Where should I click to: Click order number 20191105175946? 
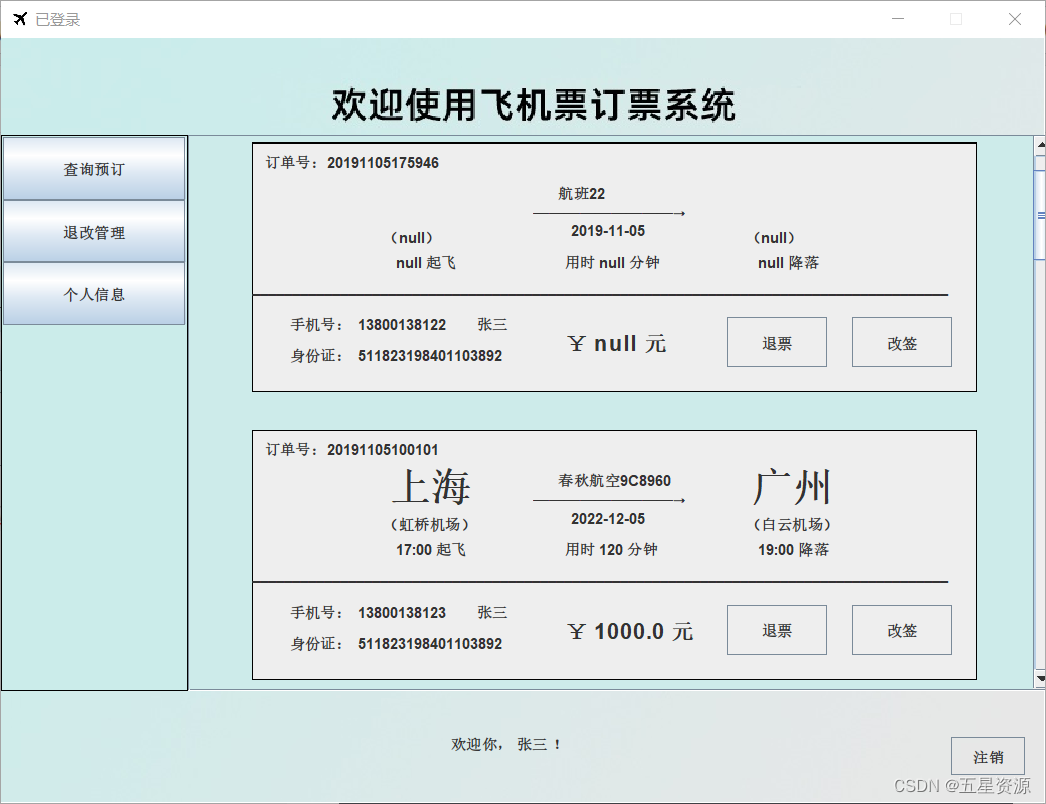coord(383,163)
